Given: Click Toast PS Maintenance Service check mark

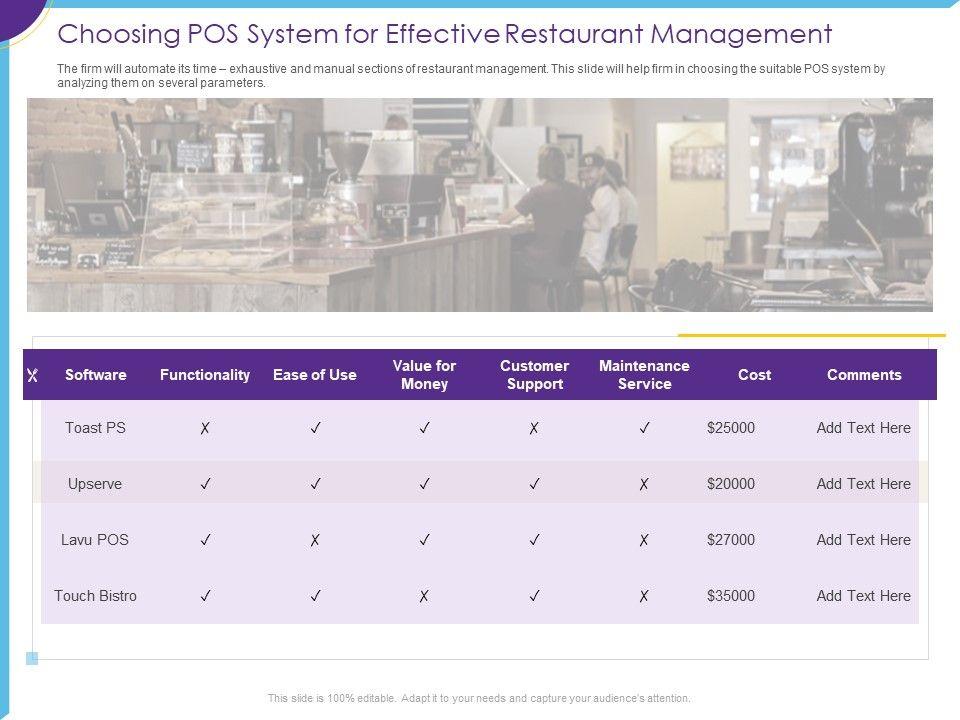Looking at the screenshot, I should (x=644, y=428).
